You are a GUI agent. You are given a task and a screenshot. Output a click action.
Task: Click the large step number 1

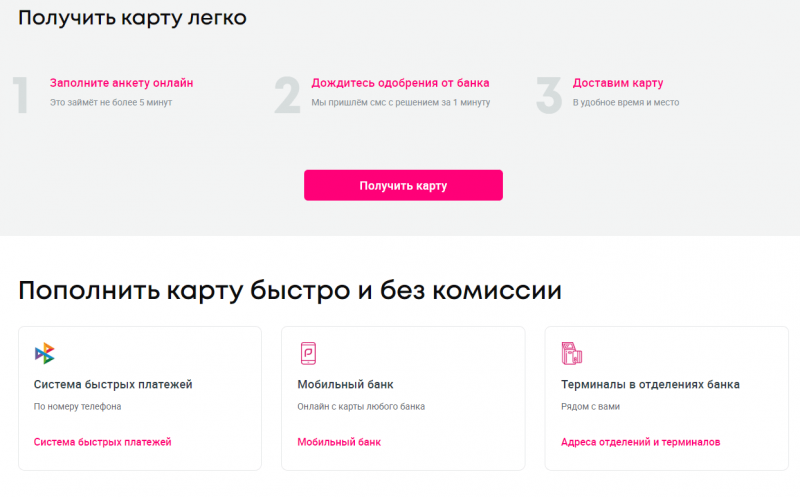21,96
